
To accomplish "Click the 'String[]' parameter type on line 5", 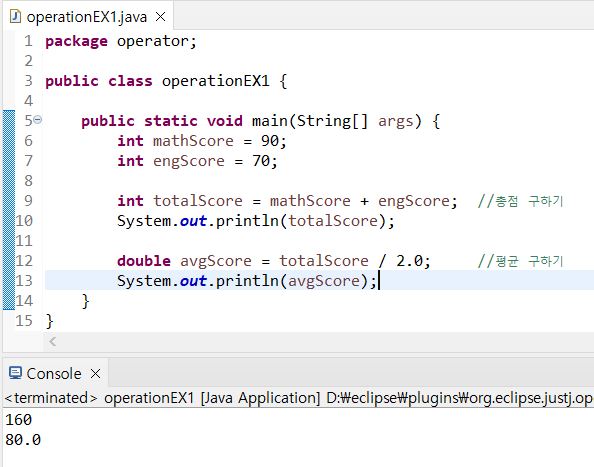I will (x=332, y=121).
